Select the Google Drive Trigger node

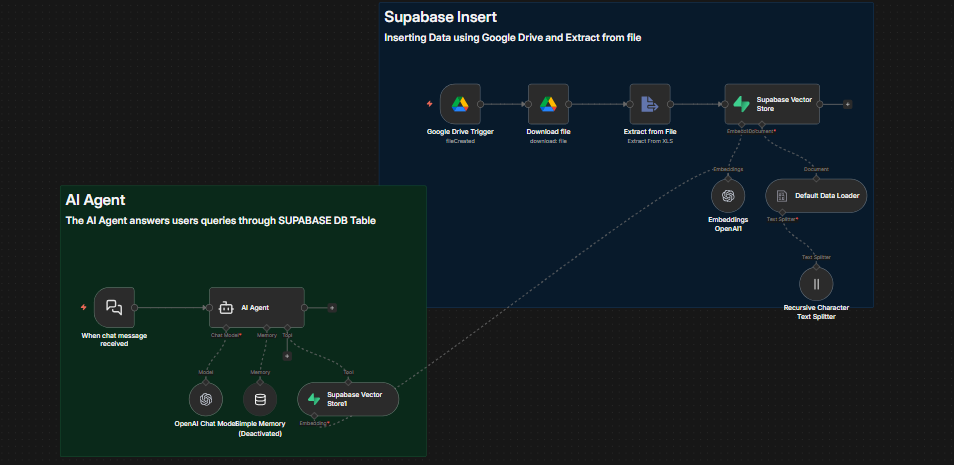pyautogui.click(x=460, y=104)
